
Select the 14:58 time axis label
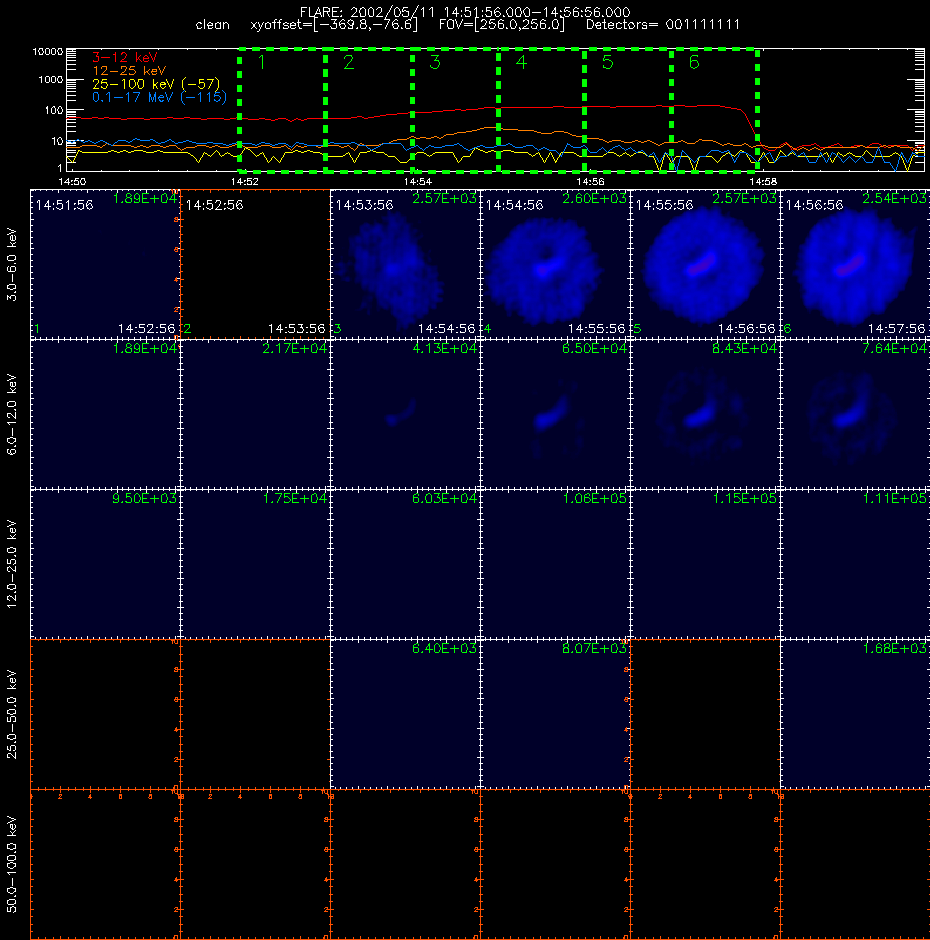[x=763, y=181]
